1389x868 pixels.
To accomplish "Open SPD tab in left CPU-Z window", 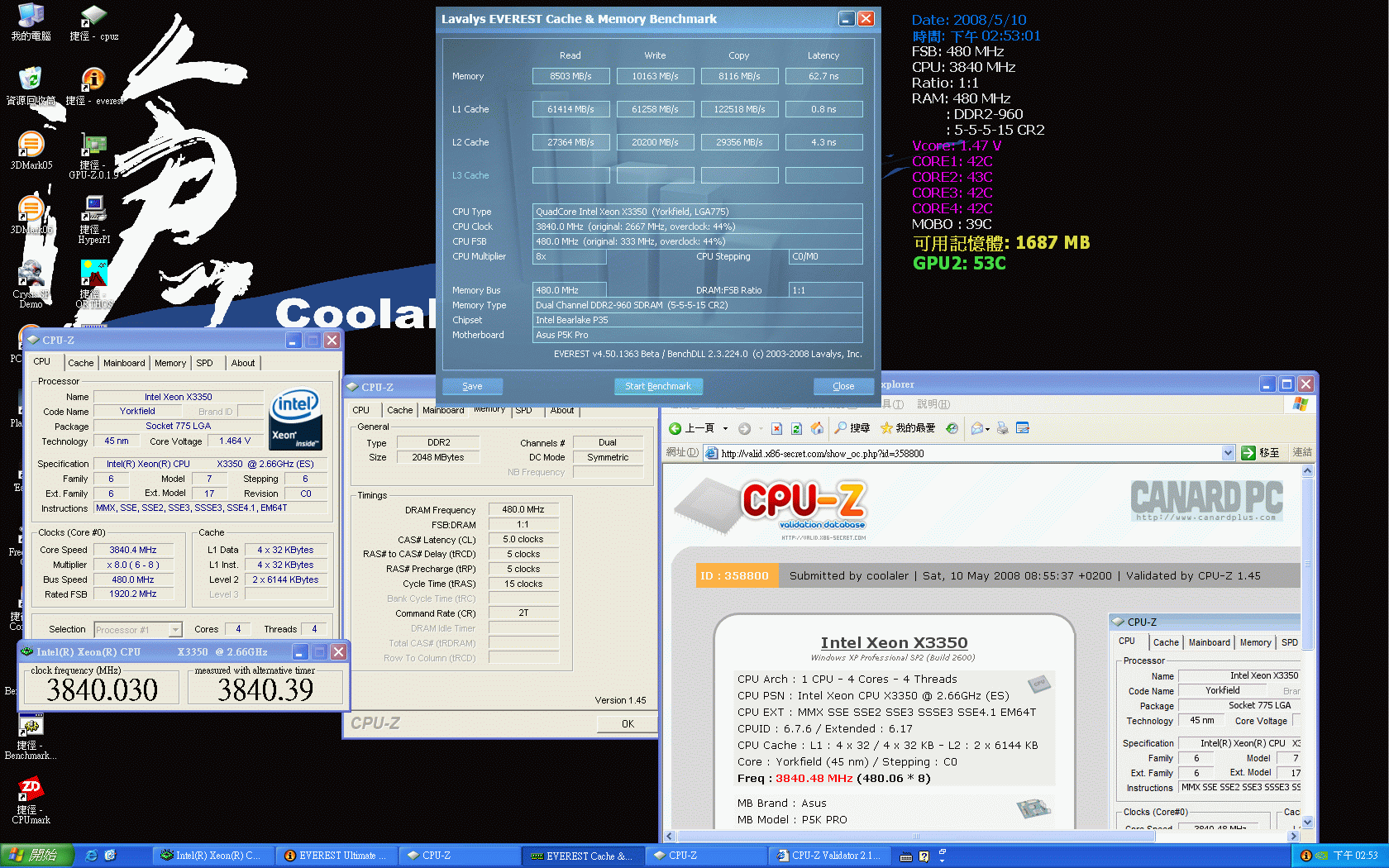I will [x=204, y=363].
